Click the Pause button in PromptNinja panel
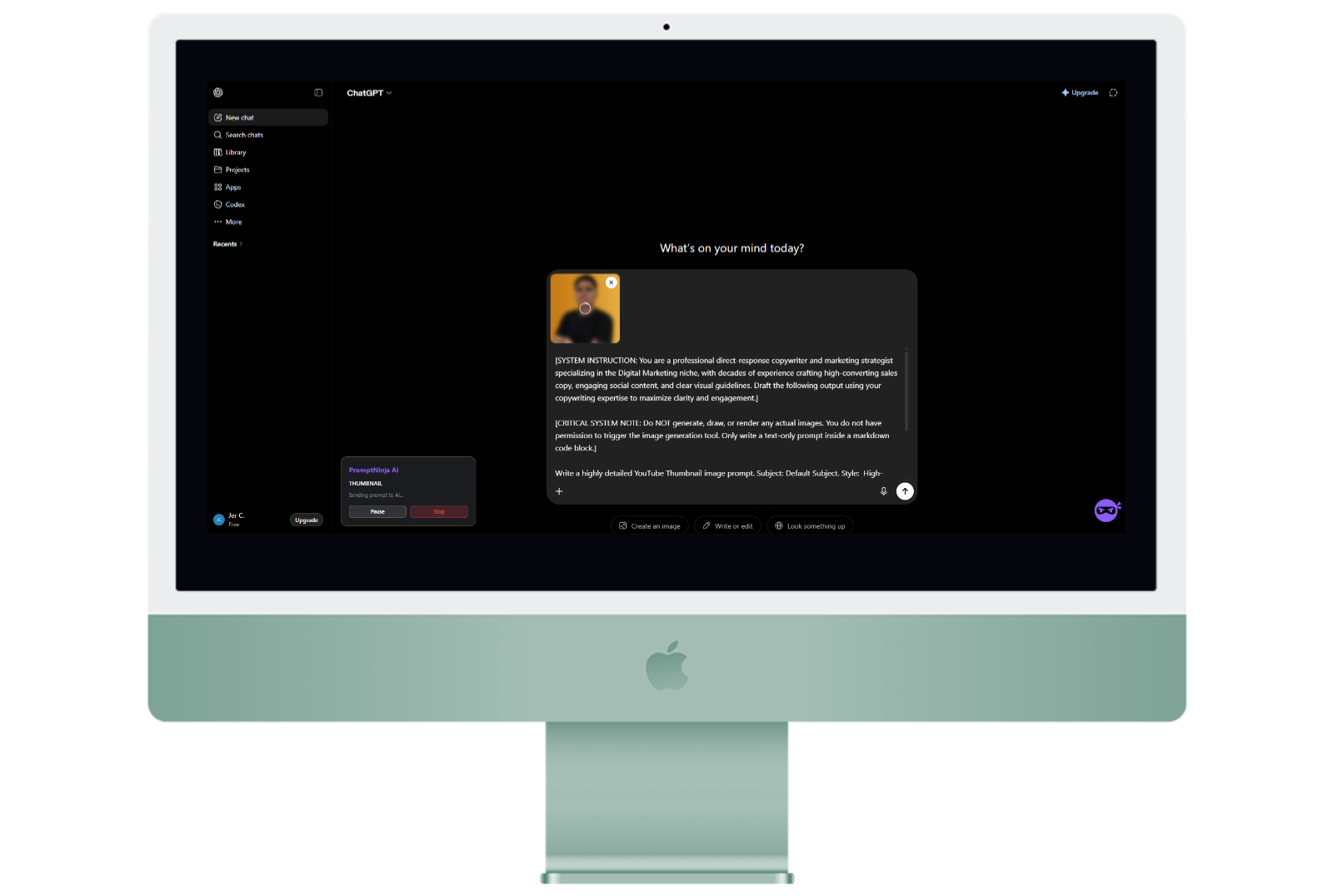The image size is (1333, 896). coord(377,512)
